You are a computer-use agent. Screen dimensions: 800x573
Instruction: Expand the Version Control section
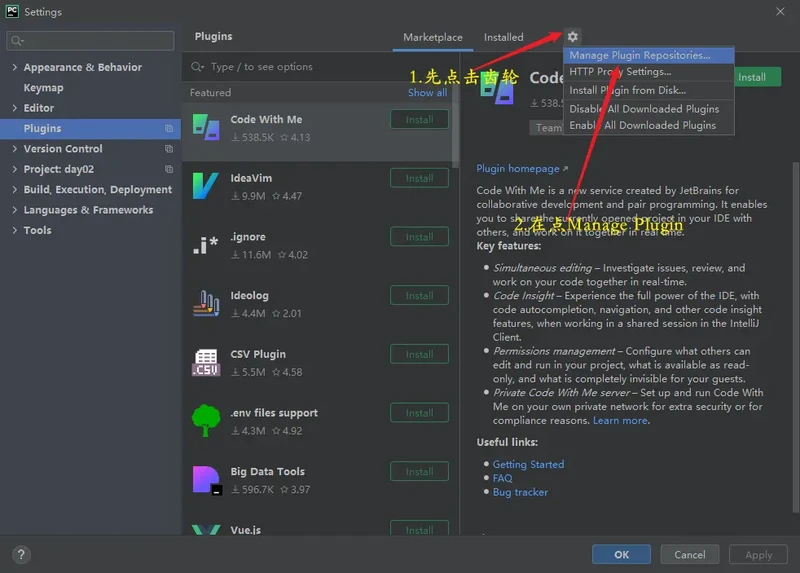pos(14,149)
